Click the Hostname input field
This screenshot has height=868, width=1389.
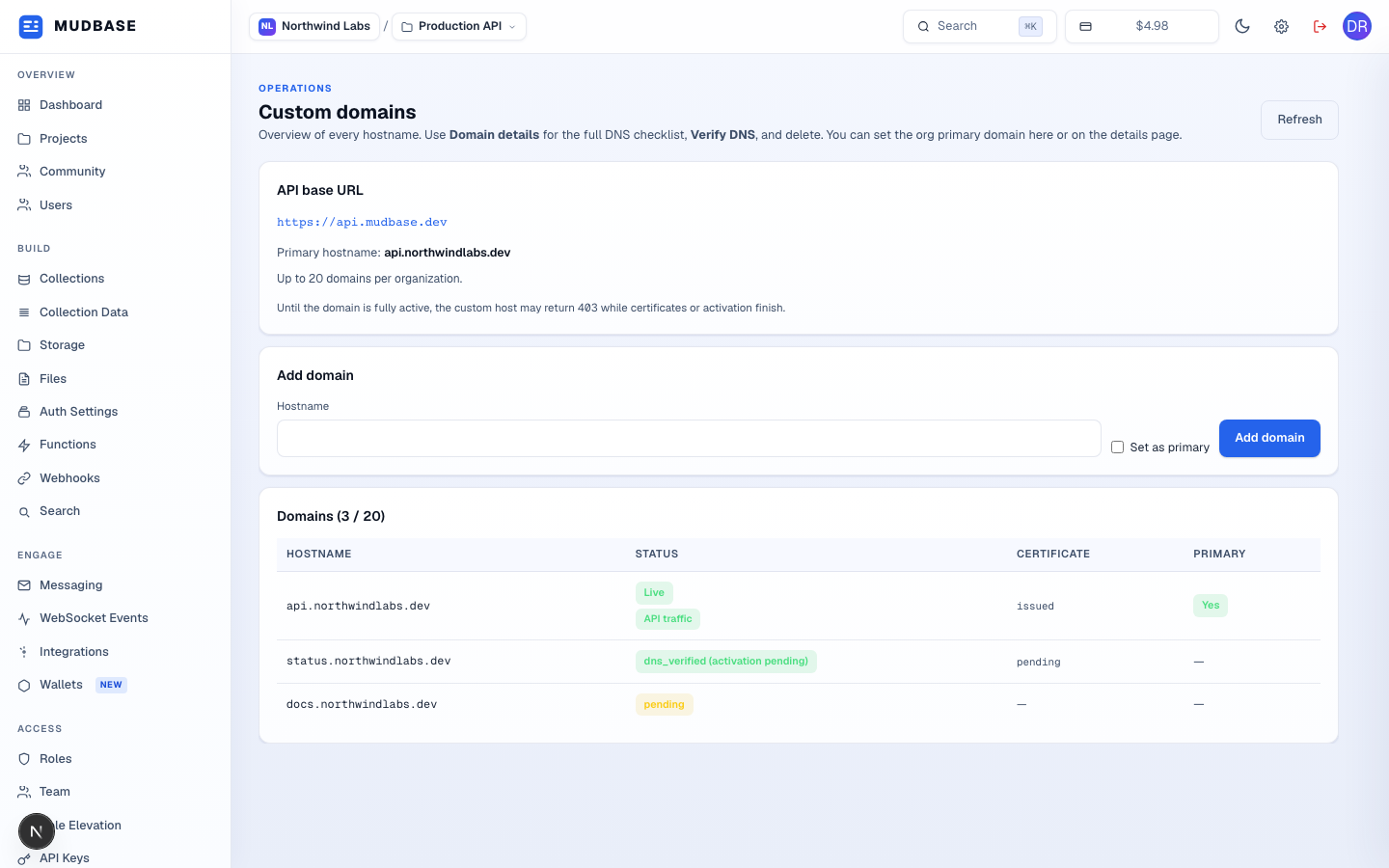pyautogui.click(x=689, y=438)
